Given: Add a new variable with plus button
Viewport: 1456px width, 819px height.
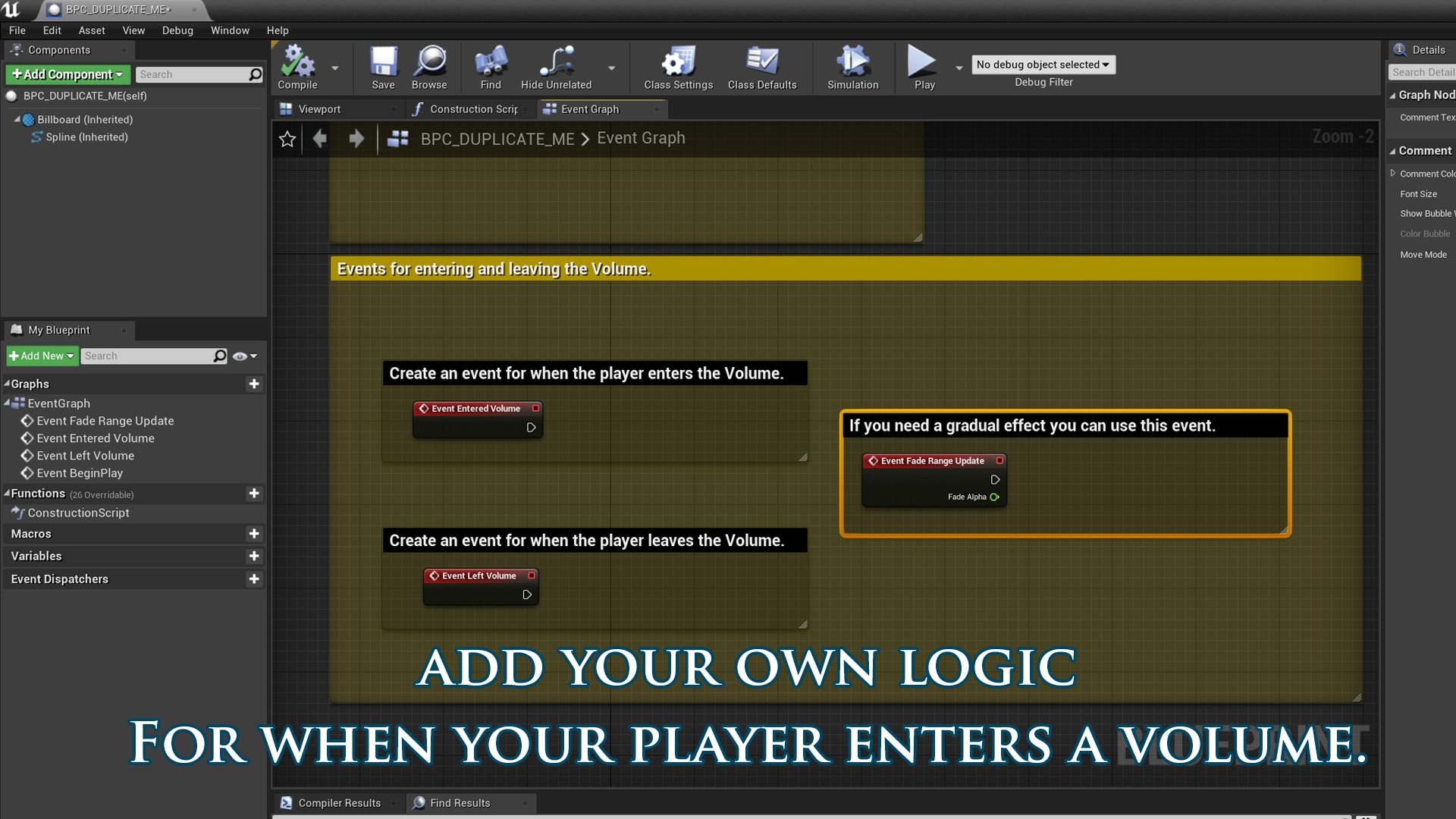Looking at the screenshot, I should pos(254,556).
